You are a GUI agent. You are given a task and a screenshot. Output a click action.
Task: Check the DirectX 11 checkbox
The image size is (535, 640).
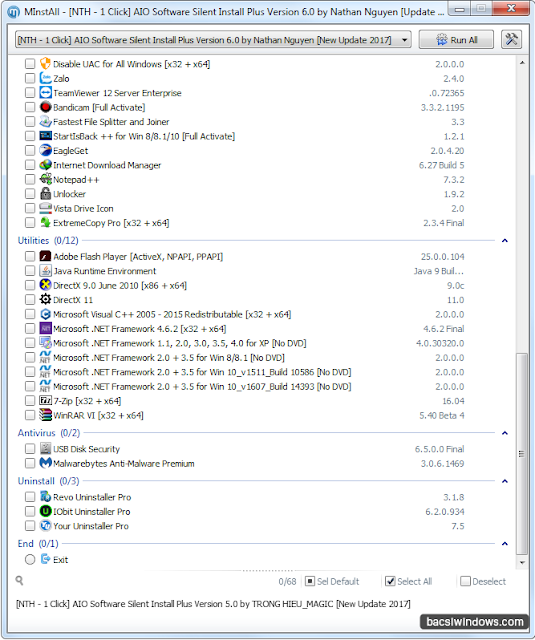[30, 300]
